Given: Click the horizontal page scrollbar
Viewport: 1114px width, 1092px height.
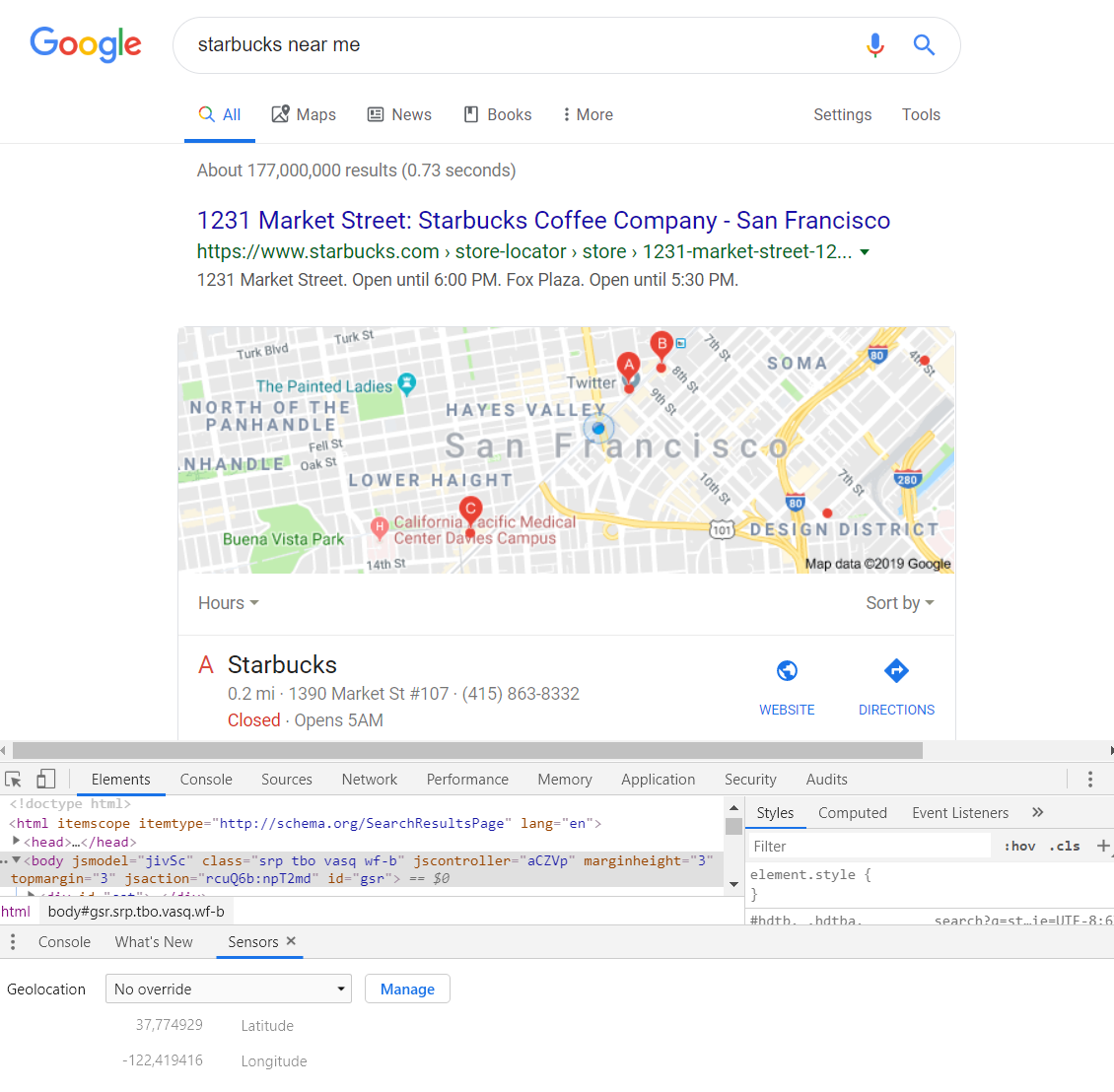Looking at the screenshot, I should [467, 751].
